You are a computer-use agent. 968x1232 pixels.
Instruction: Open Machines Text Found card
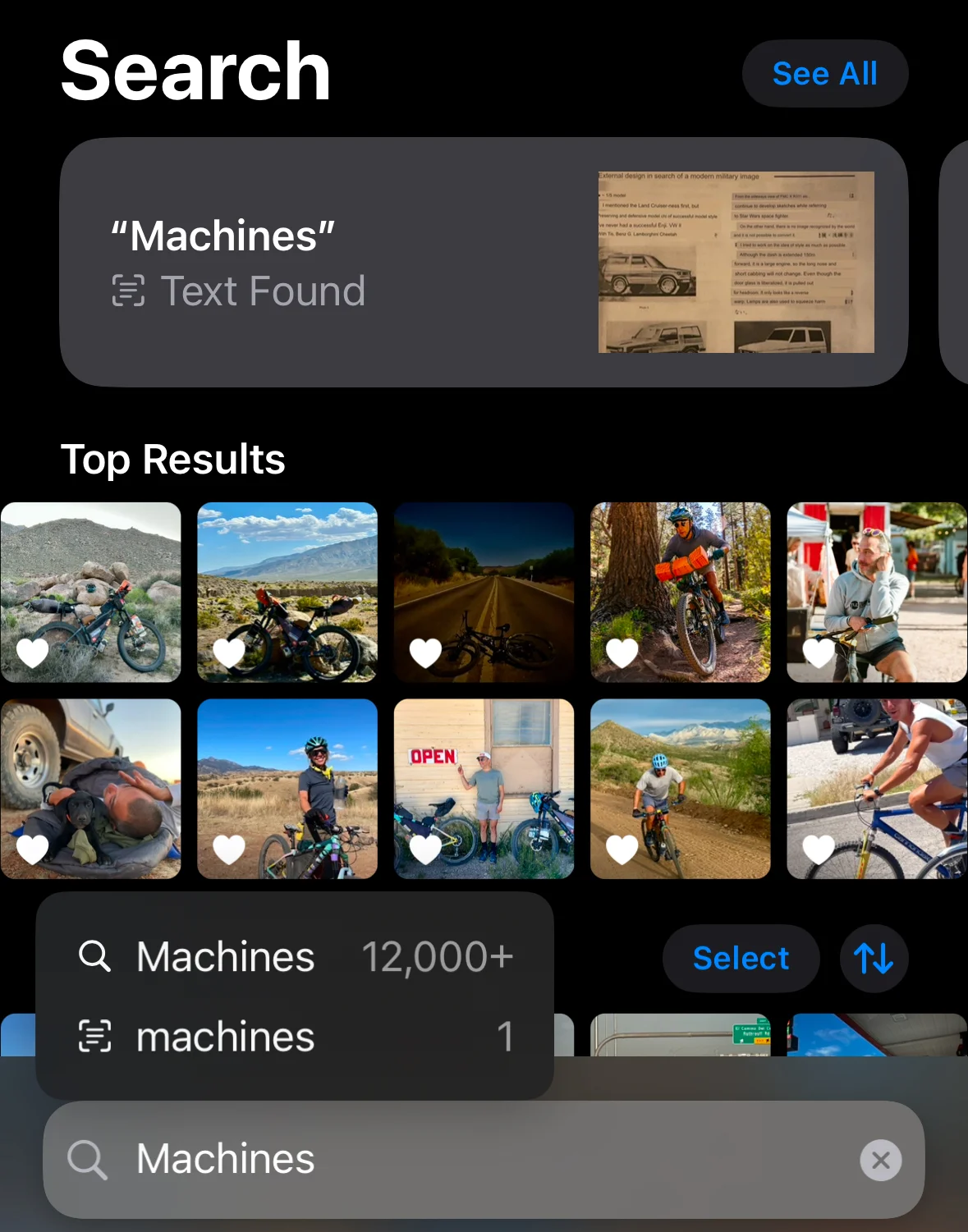(484, 262)
